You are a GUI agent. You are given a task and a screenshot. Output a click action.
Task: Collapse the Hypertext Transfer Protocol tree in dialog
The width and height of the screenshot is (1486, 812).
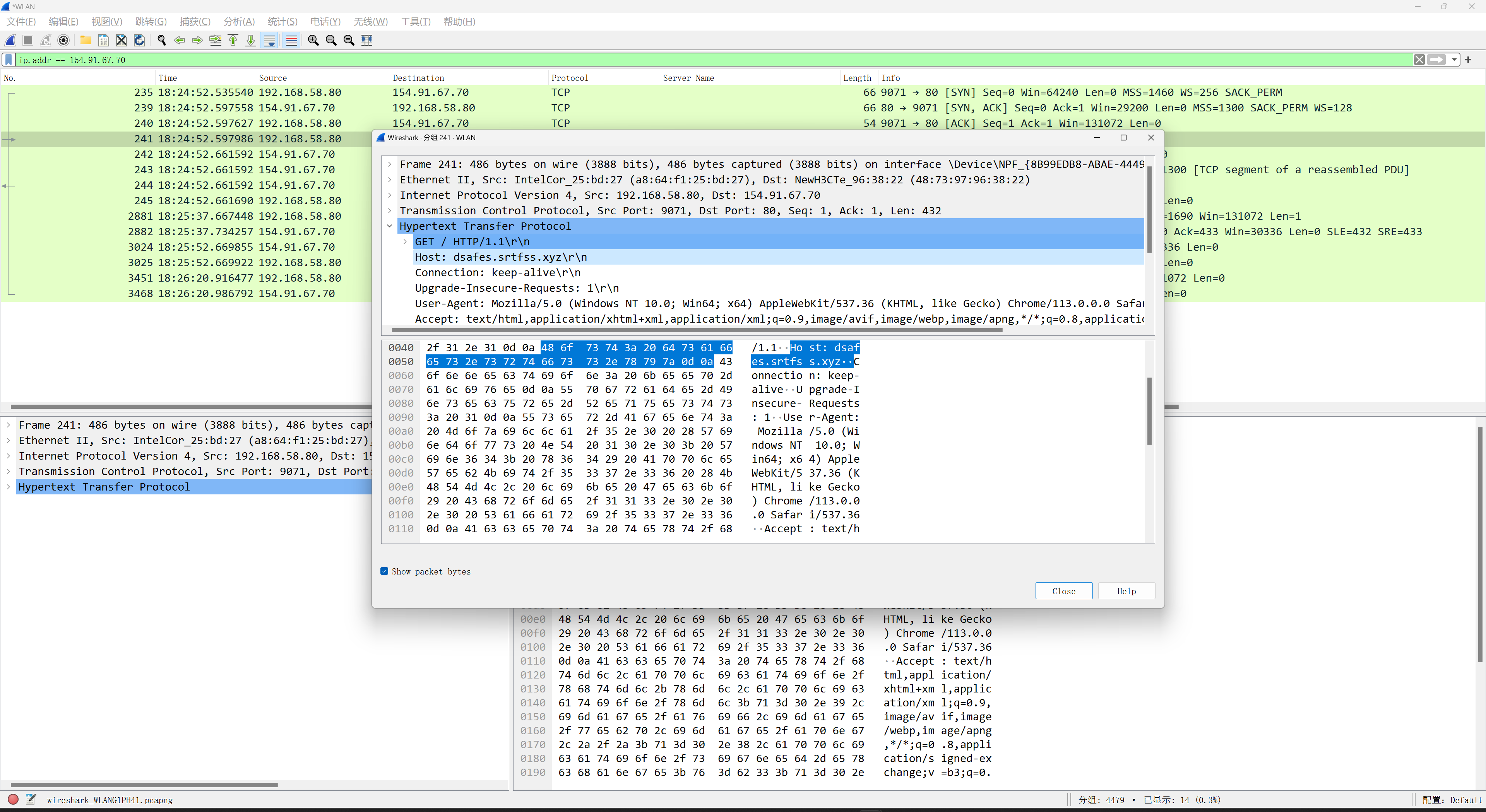[390, 226]
